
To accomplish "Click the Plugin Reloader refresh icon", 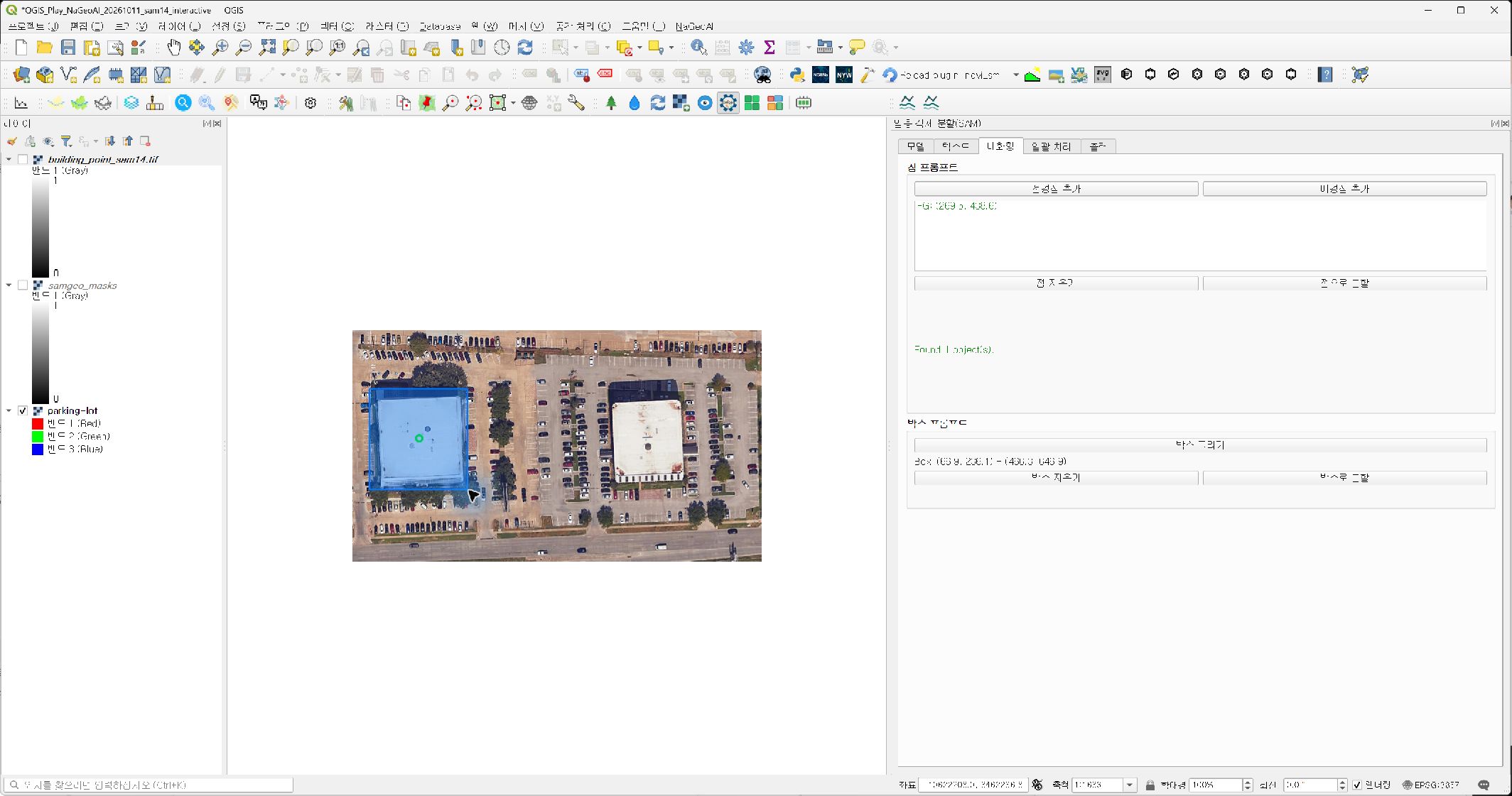I will [890, 75].
